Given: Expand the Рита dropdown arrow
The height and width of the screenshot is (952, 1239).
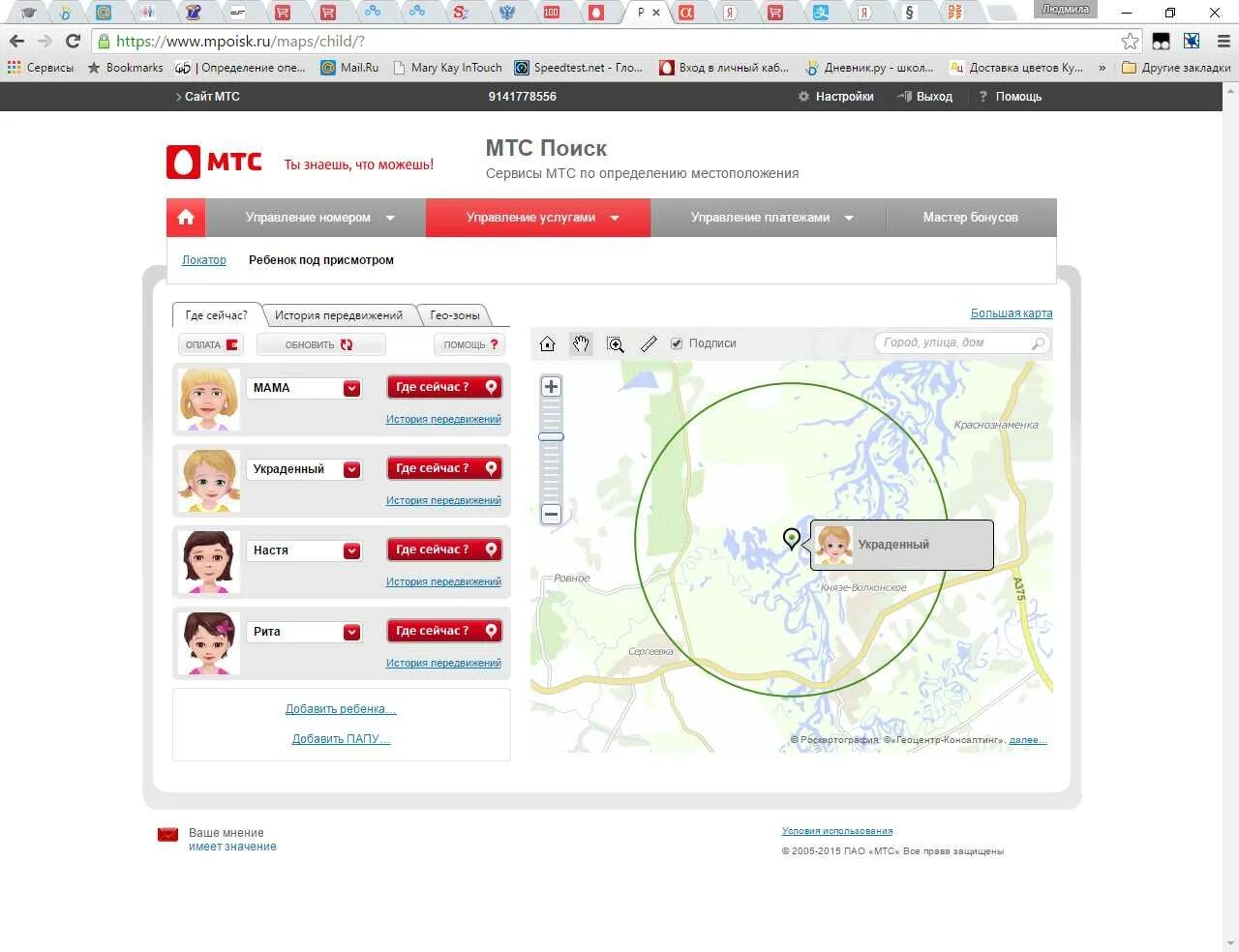Looking at the screenshot, I should 351,632.
